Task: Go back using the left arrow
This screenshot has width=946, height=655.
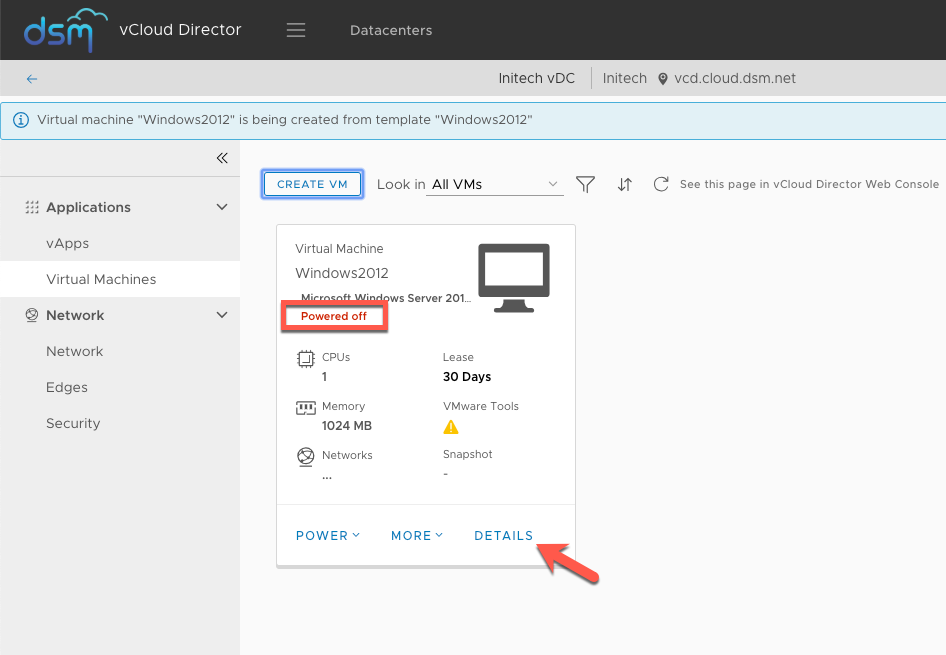Action: [32, 79]
